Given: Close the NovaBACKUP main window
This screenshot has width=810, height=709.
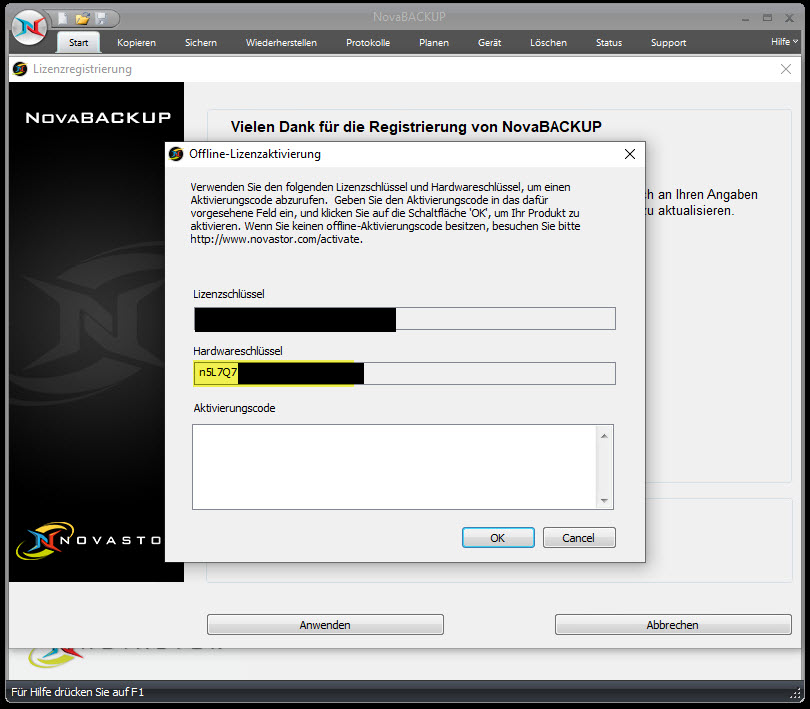Looking at the screenshot, I should [x=789, y=18].
